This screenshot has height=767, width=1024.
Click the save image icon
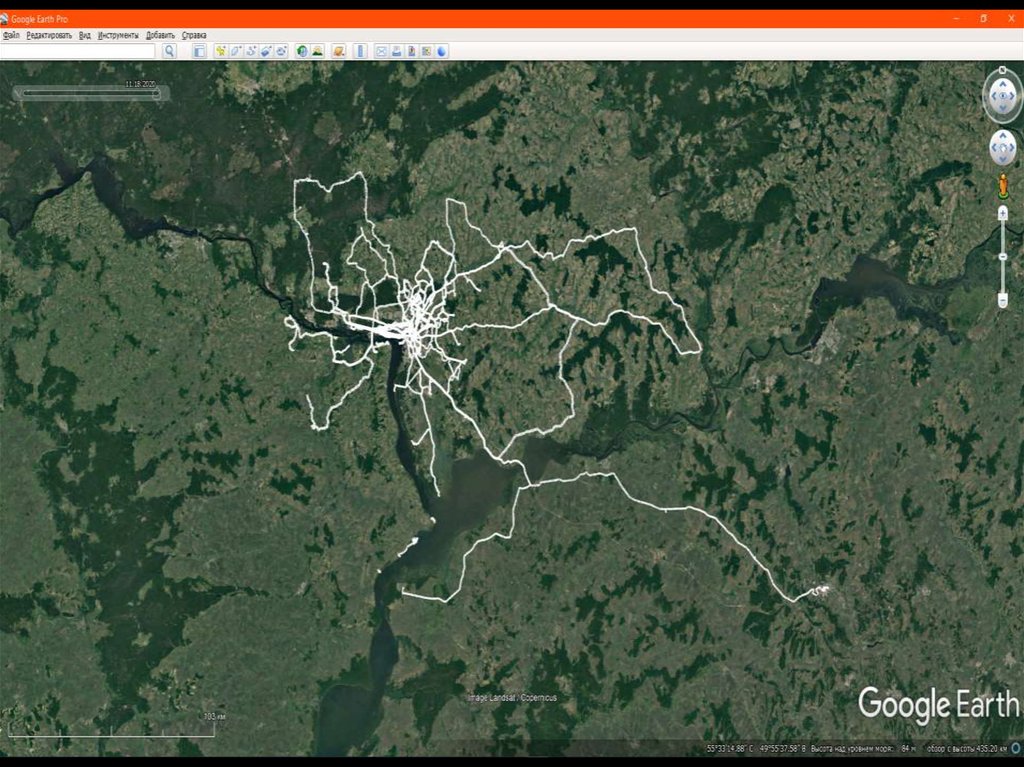tap(411, 51)
